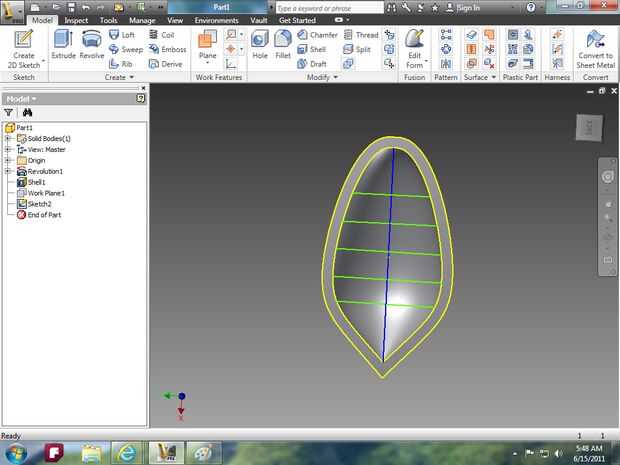This screenshot has width=620, height=465.
Task: Open the Manage tab
Action: pos(142,20)
